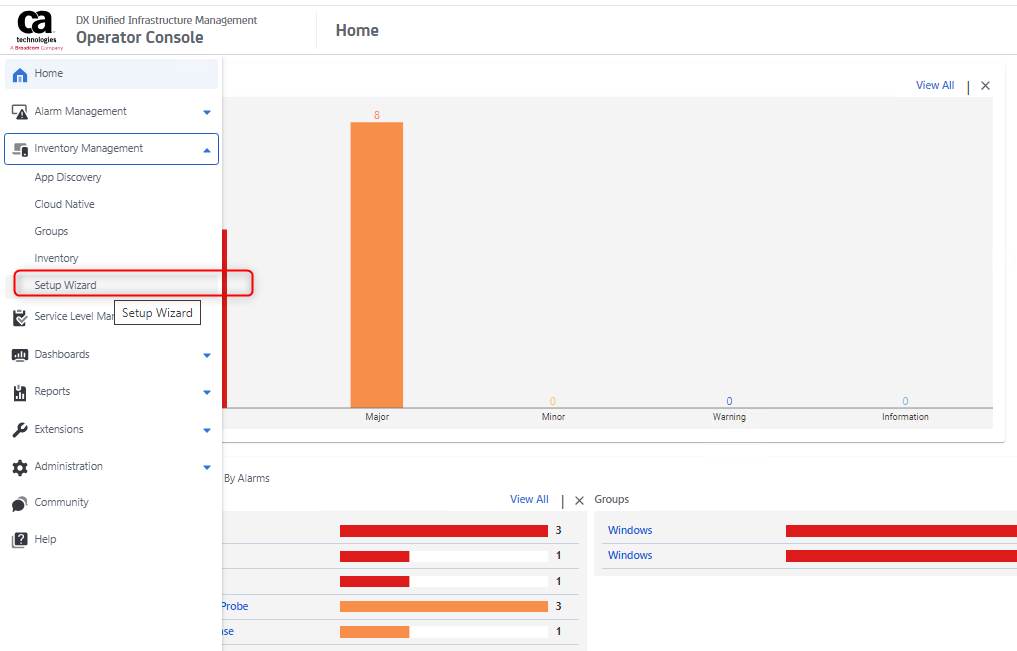Expand the Dashboards menu arrow
The height and width of the screenshot is (651, 1017).
coord(207,355)
